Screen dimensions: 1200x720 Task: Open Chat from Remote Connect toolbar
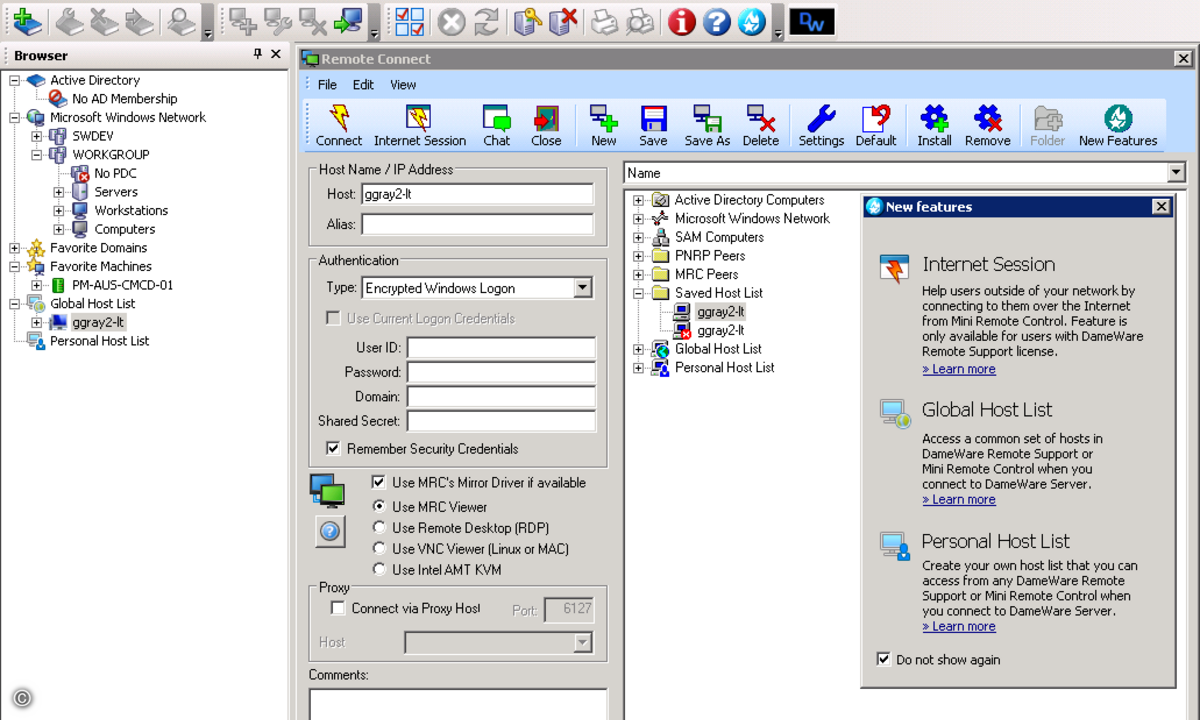(x=497, y=126)
